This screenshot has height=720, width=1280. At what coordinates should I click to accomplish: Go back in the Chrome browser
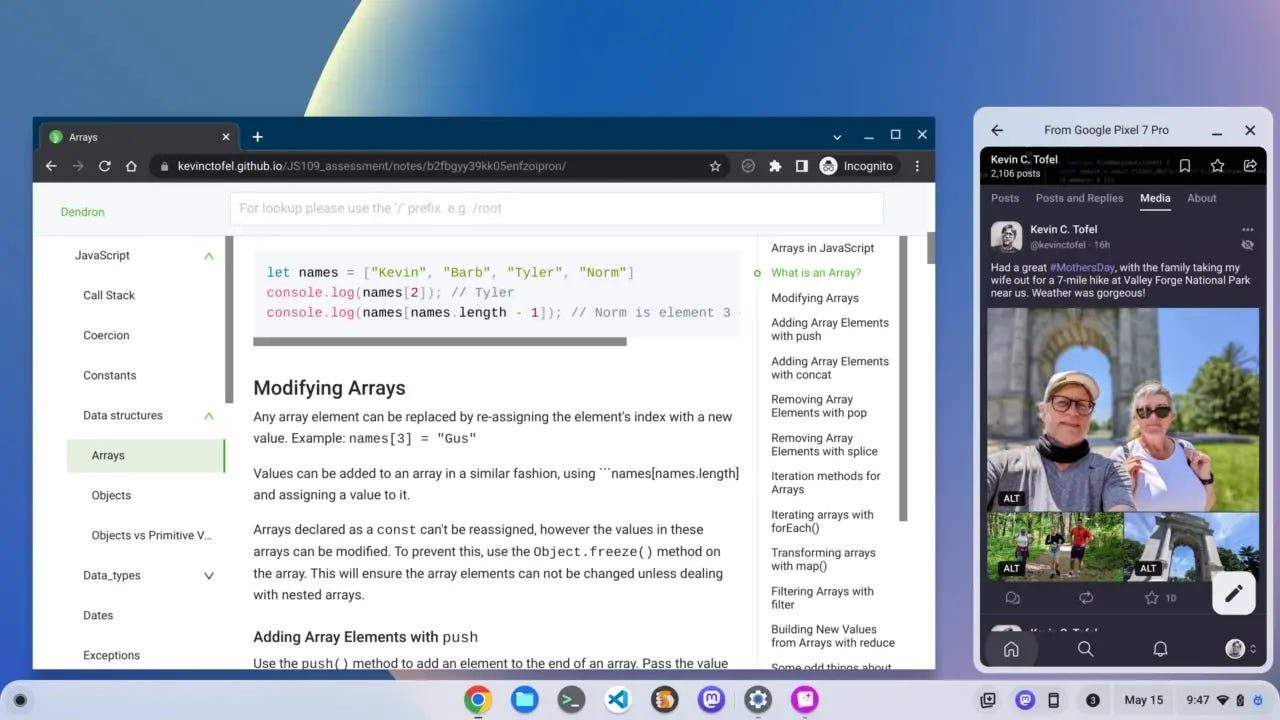[x=51, y=166]
